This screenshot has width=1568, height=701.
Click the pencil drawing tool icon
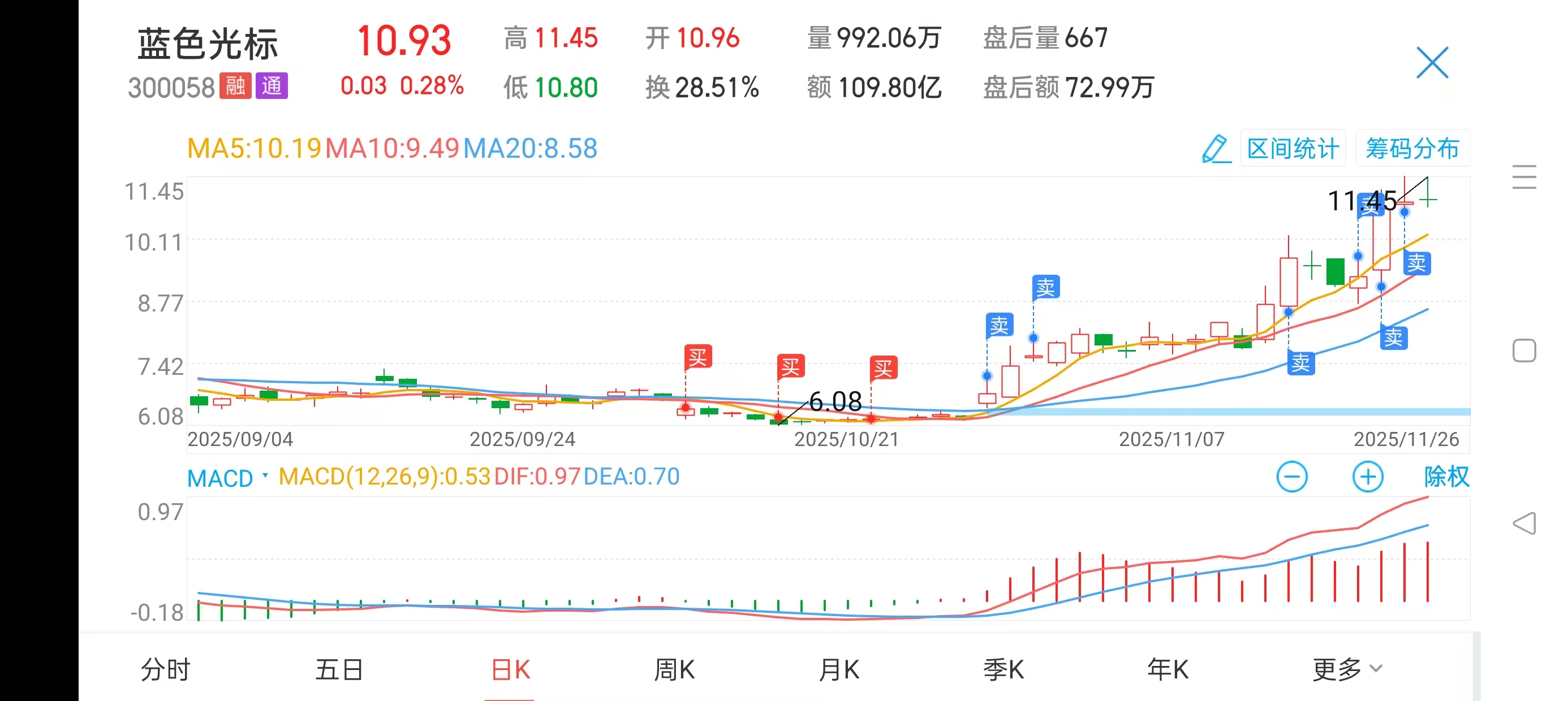pos(1216,149)
